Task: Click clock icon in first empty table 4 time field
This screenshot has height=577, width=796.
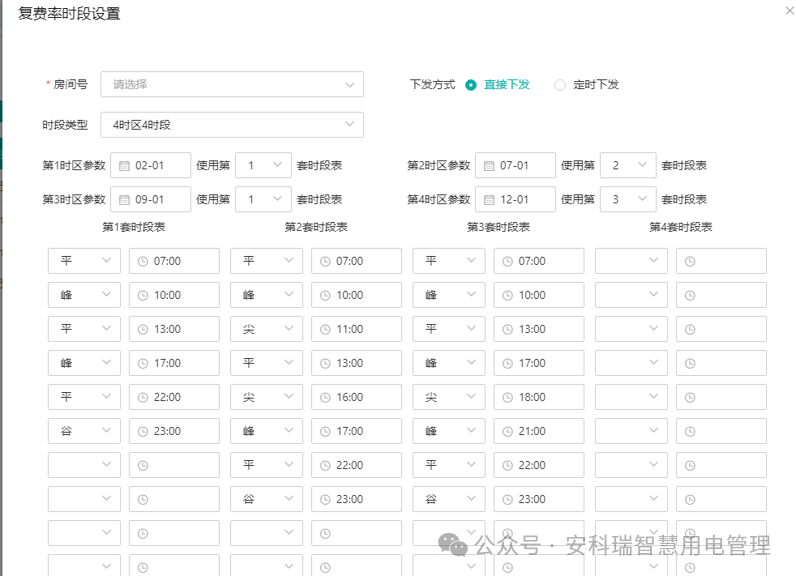Action: (690, 262)
